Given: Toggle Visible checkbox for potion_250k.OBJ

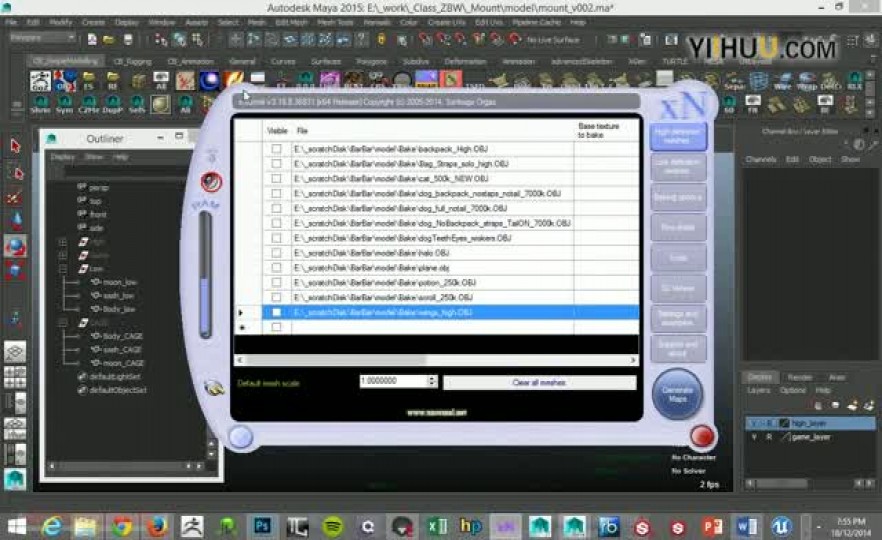Looking at the screenshot, I should tap(276, 282).
